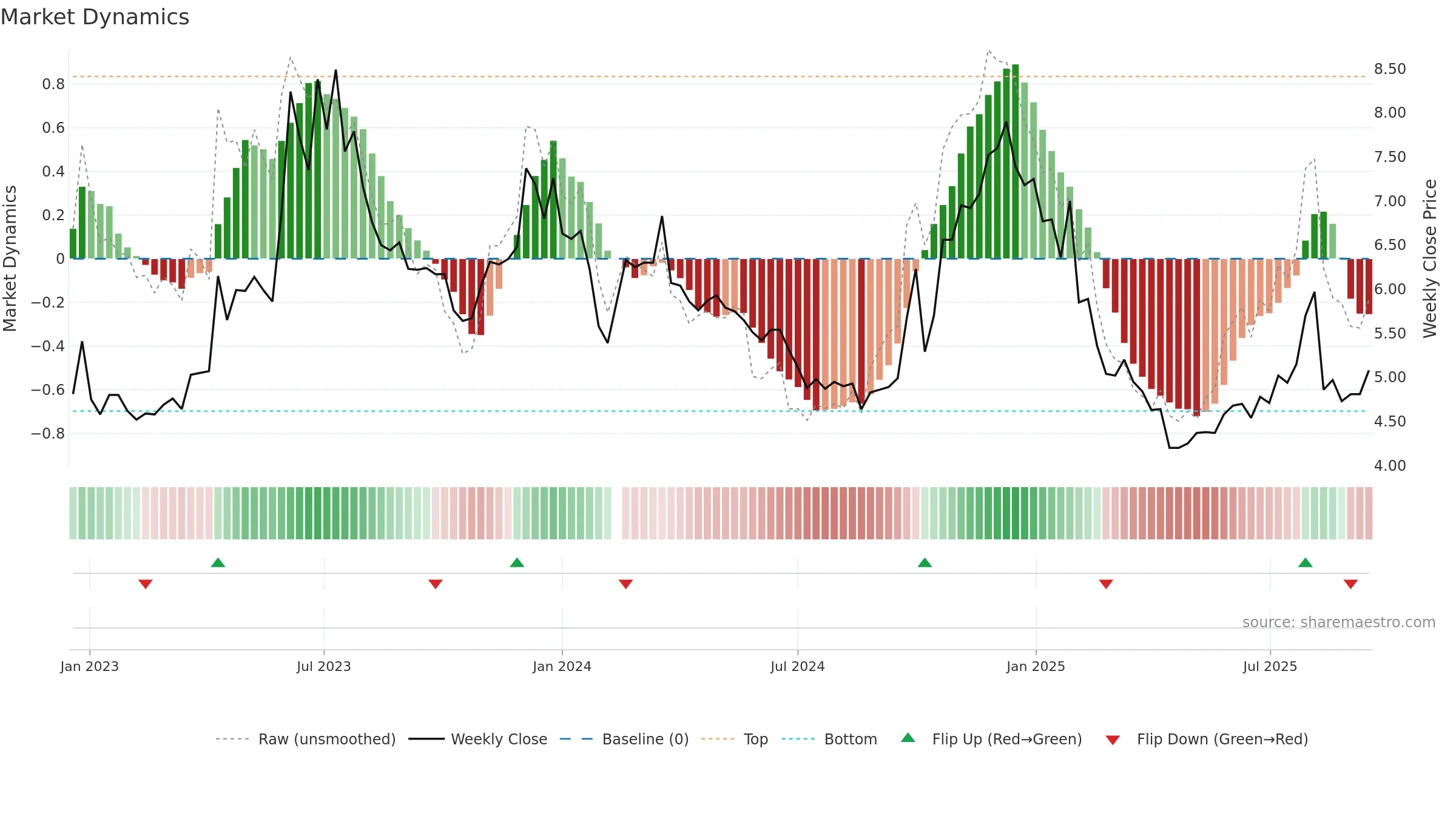
Task: Click the 0.6 tick on the left axis
Action: [53, 128]
